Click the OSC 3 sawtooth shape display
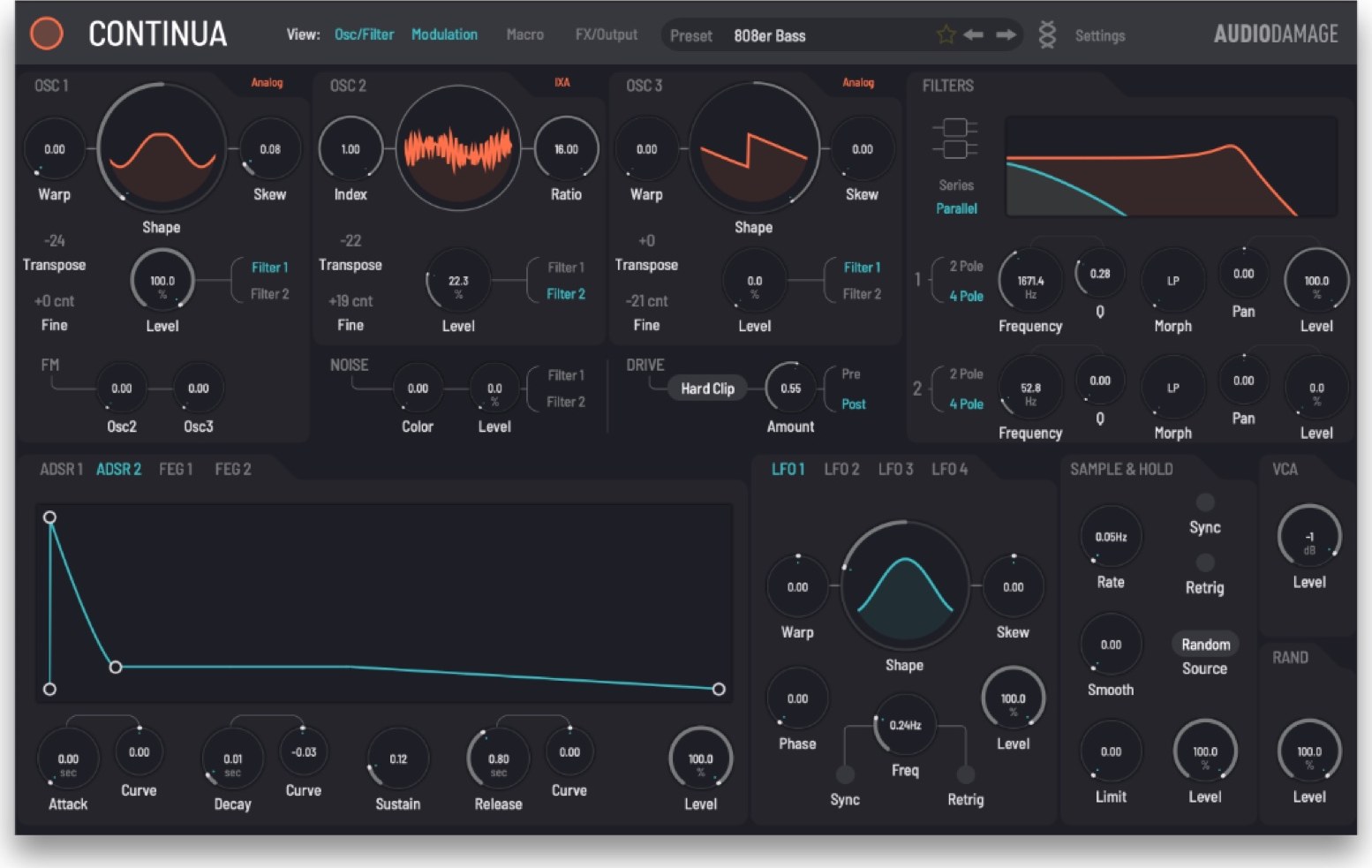 [753, 148]
